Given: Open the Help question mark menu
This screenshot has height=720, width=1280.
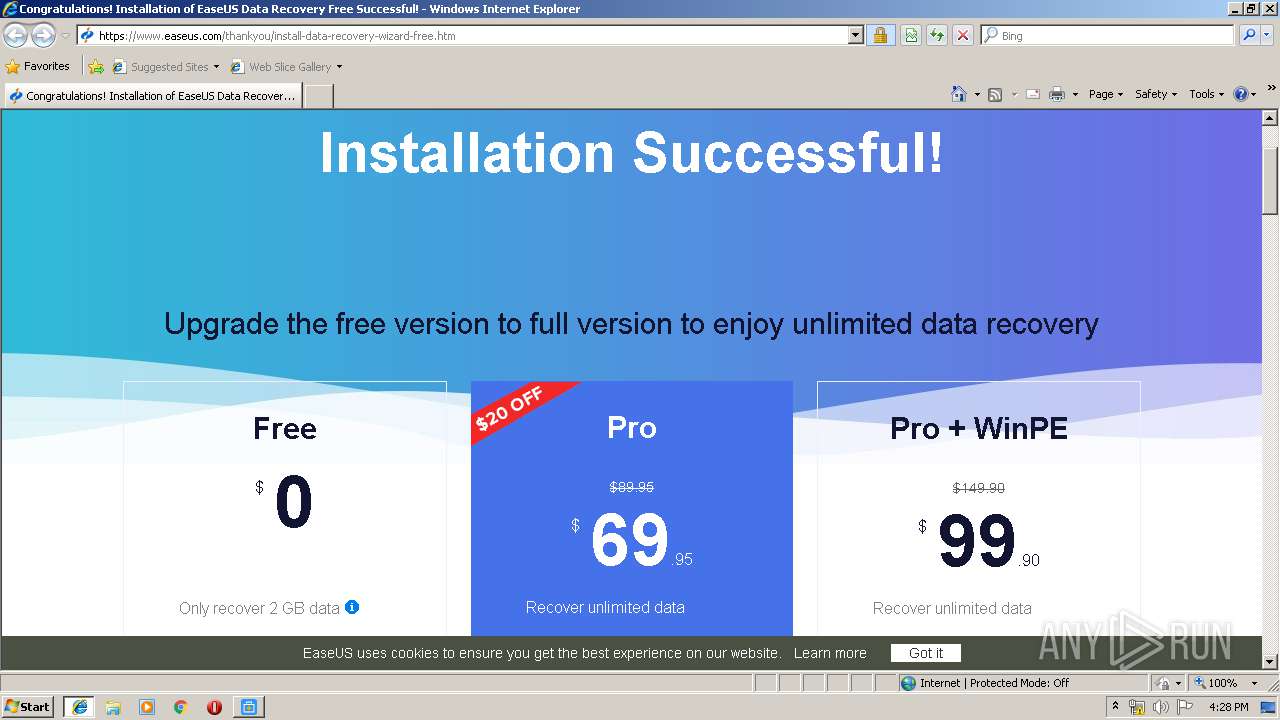Looking at the screenshot, I should [x=1245, y=94].
